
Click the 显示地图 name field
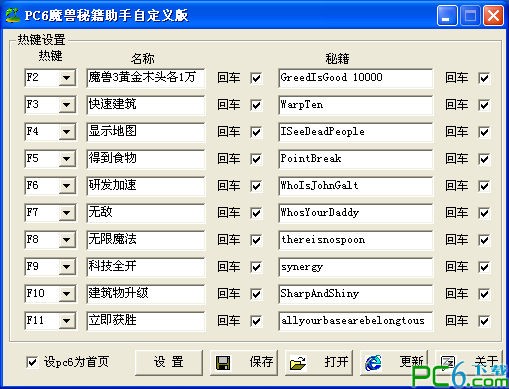[x=146, y=132]
